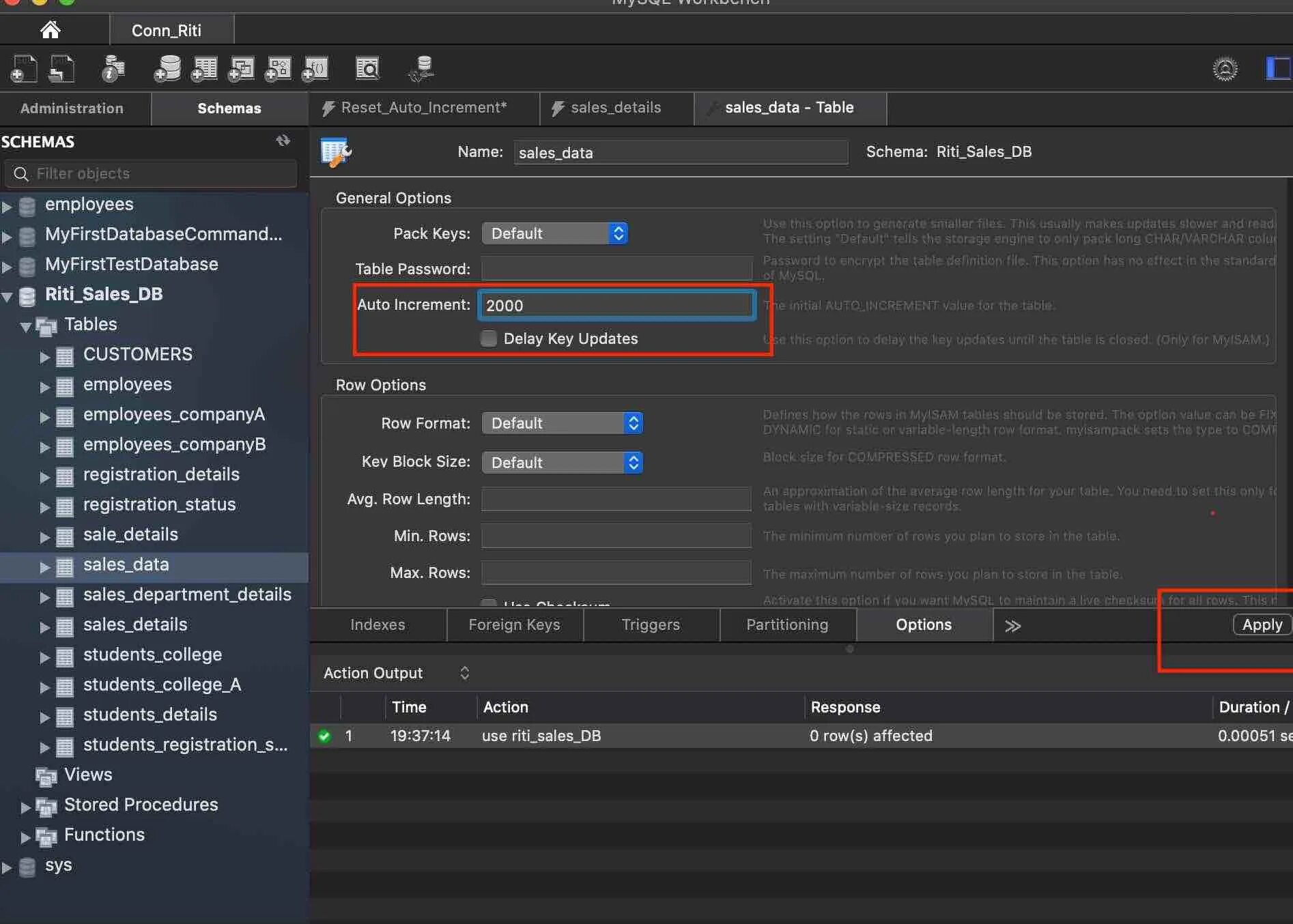Click the Views folder icon
The width and height of the screenshot is (1293, 924).
(x=46, y=776)
